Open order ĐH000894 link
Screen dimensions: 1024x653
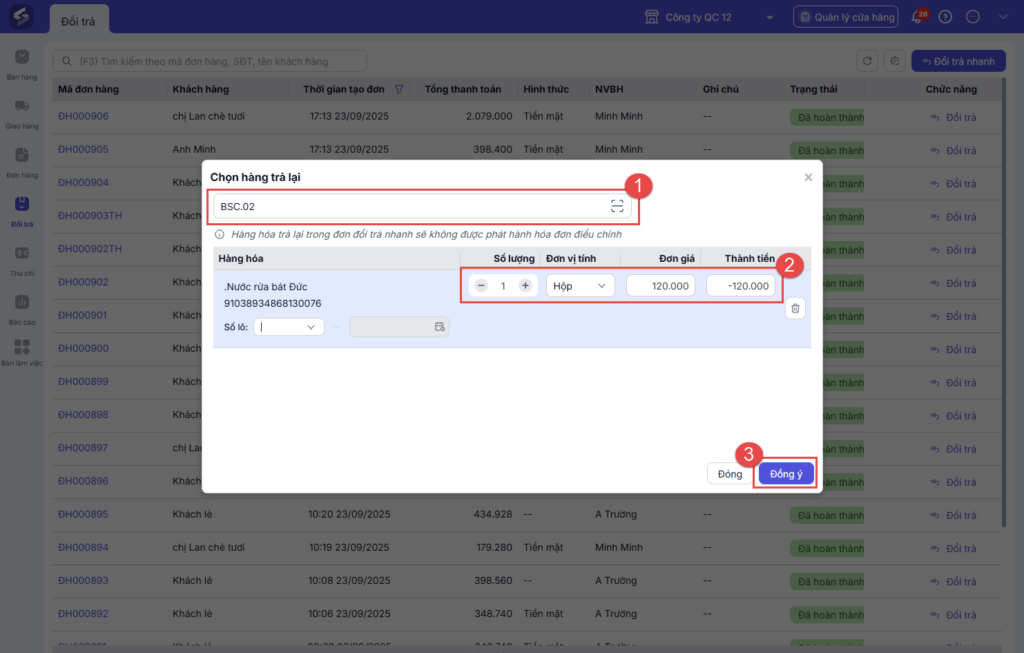[84, 548]
